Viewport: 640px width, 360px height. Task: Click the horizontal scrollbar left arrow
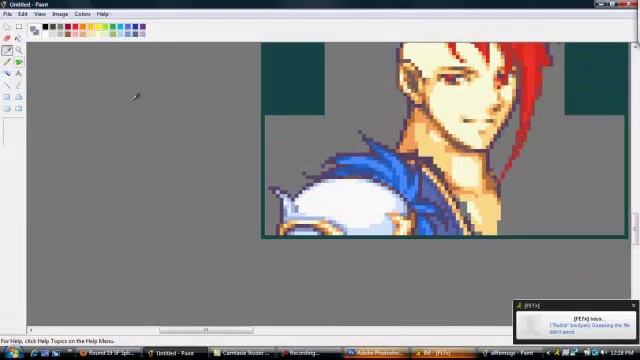pyautogui.click(x=31, y=330)
